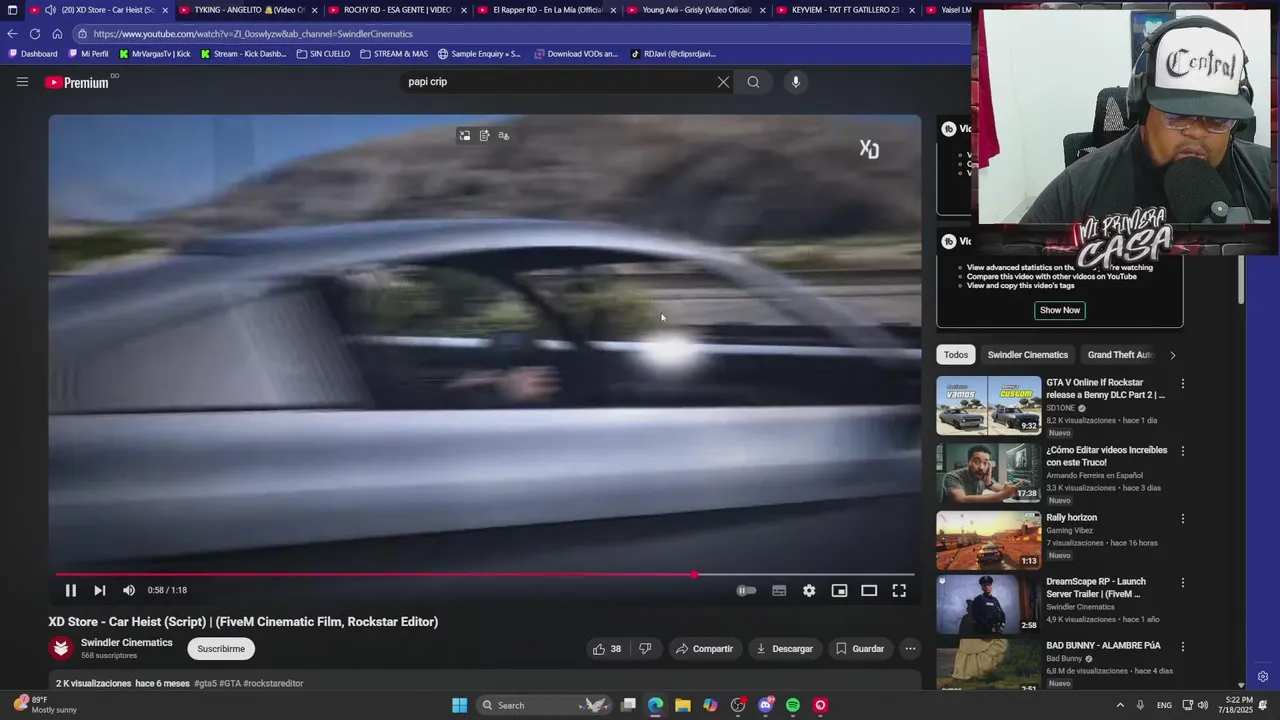
Task: Open the Rally horizon video thumbnail
Action: pyautogui.click(x=989, y=540)
